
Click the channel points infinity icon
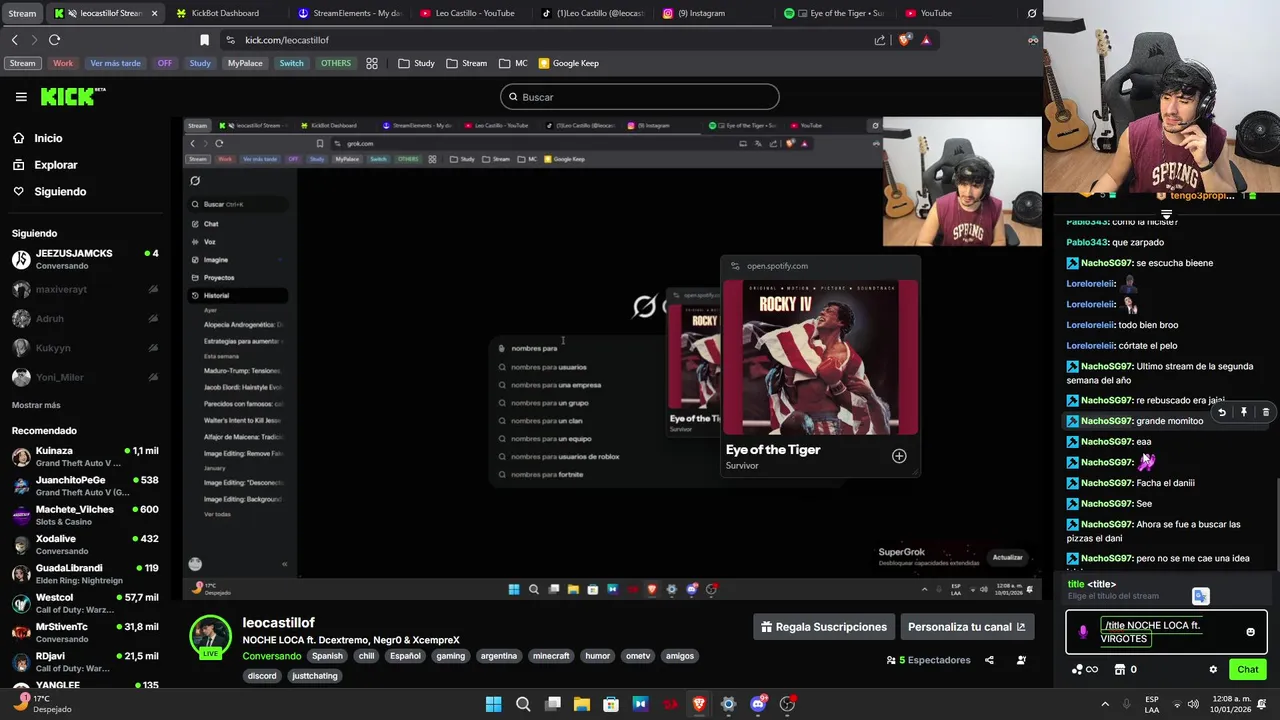pyautogui.click(x=1092, y=670)
